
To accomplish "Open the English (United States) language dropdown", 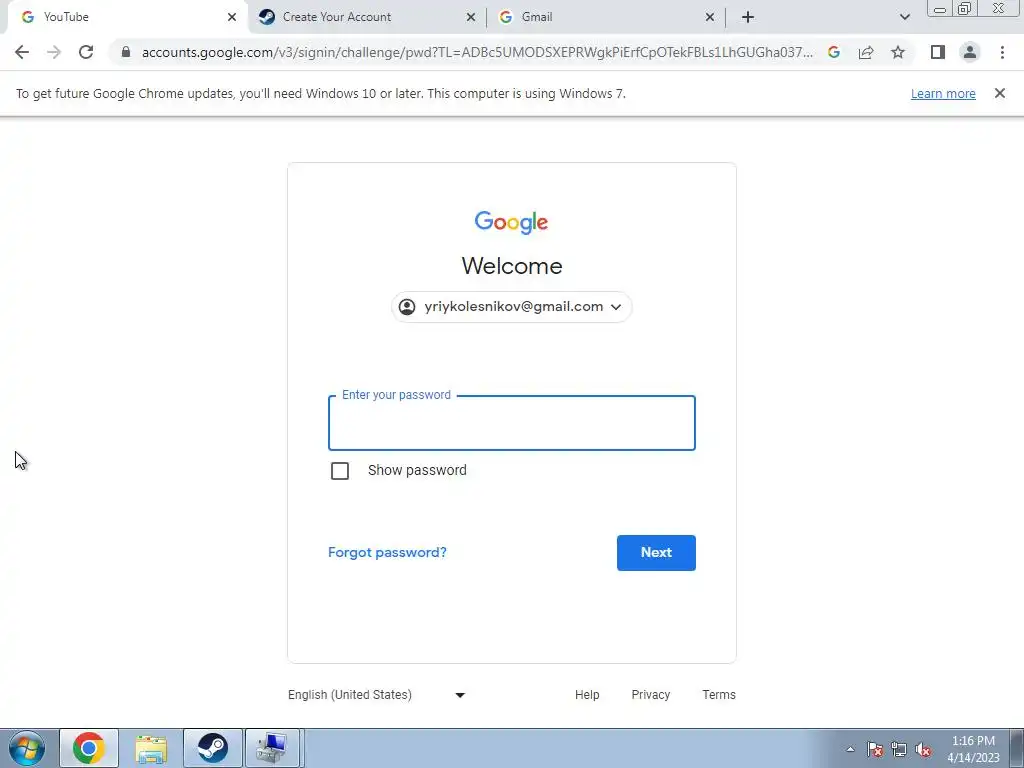I will click(x=377, y=695).
